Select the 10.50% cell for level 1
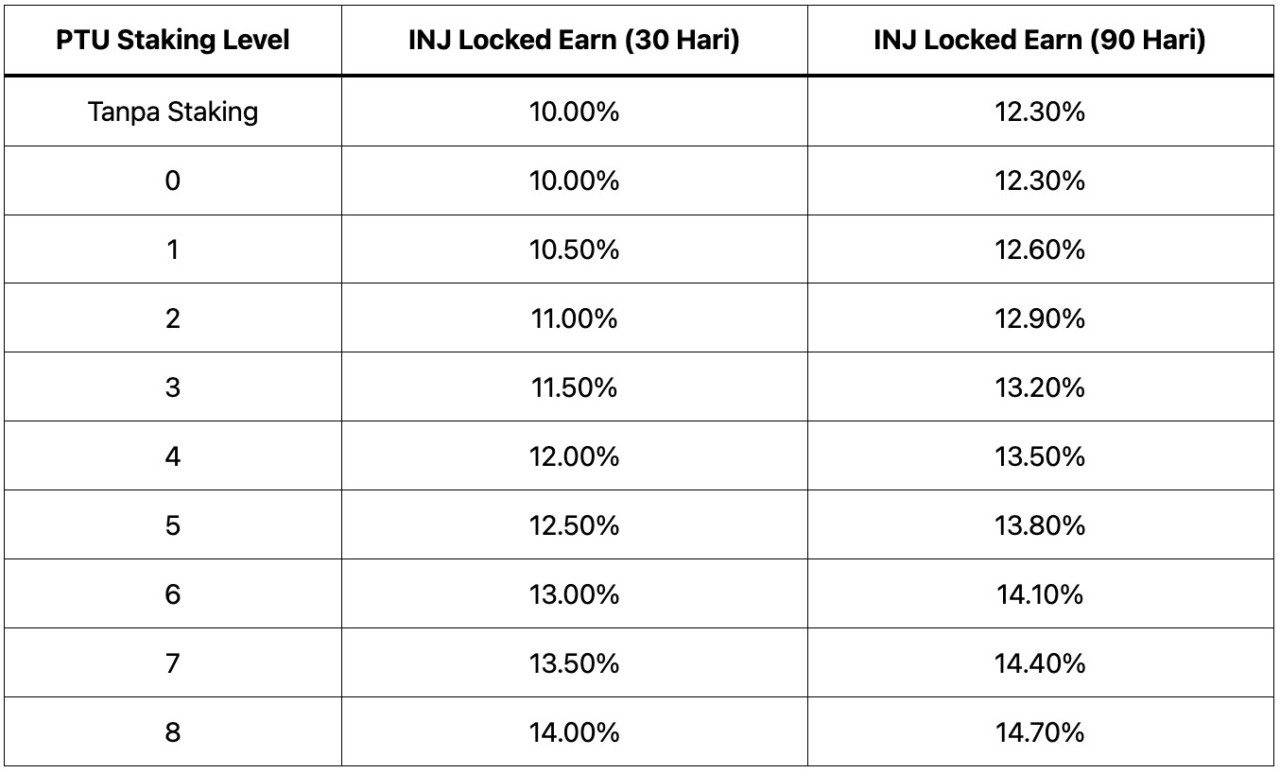Viewport: 1280px width, 773px height. click(573, 250)
